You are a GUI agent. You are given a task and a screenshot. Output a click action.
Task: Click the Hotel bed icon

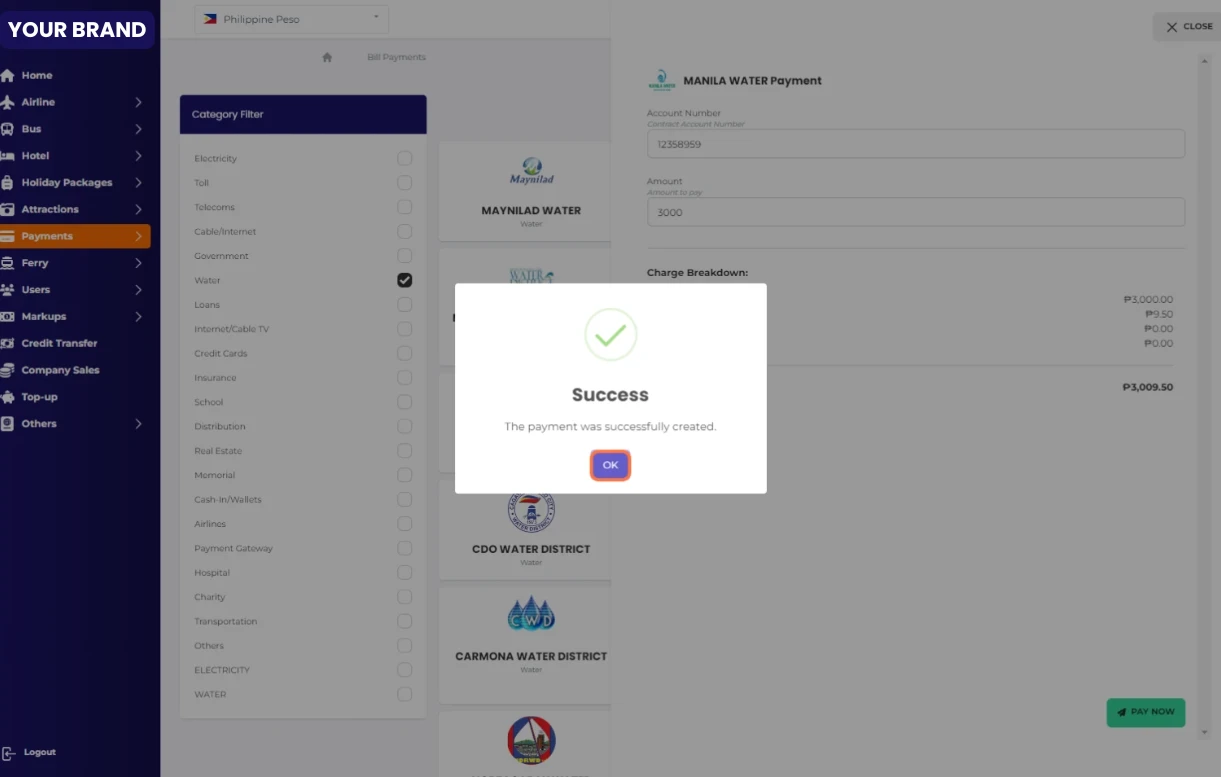(x=8, y=156)
